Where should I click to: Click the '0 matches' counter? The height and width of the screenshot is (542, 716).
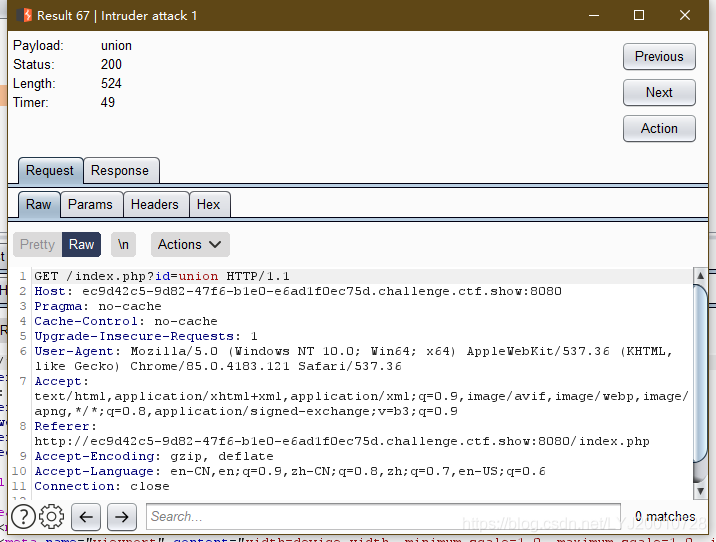[665, 516]
